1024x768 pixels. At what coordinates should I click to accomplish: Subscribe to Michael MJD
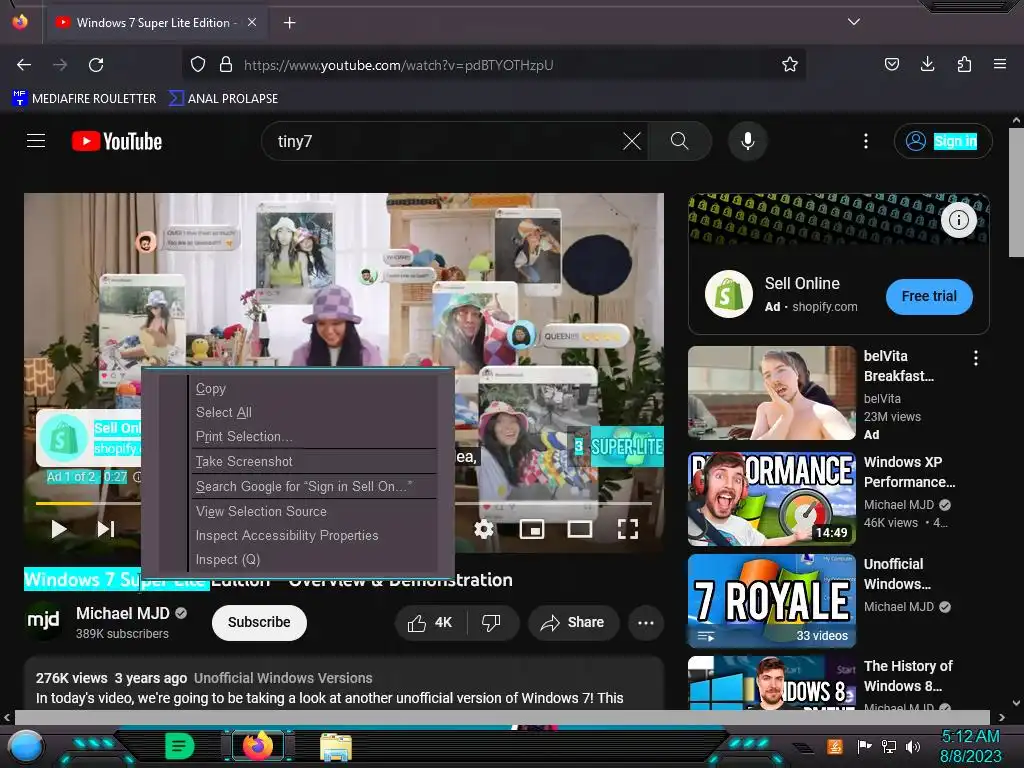pyautogui.click(x=259, y=622)
